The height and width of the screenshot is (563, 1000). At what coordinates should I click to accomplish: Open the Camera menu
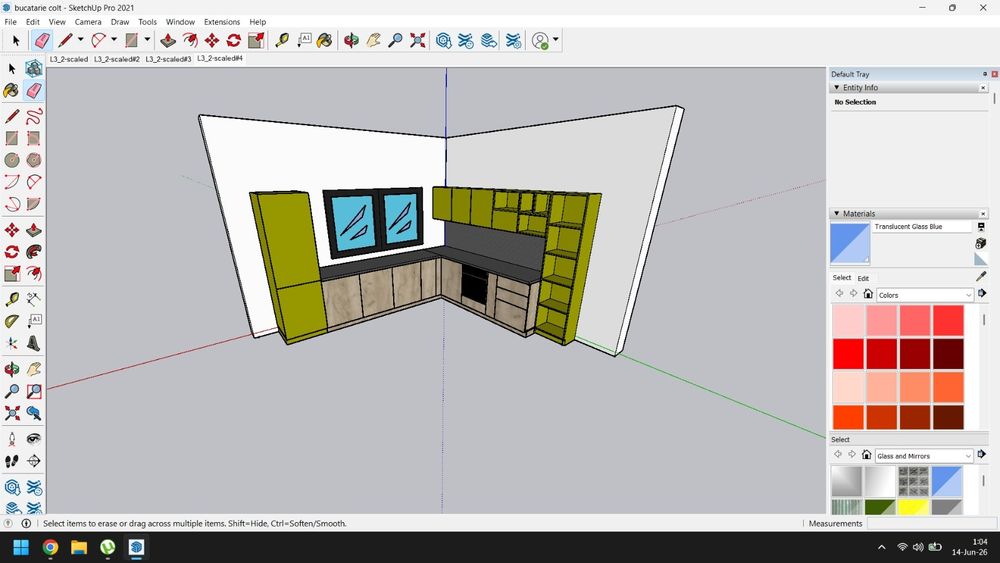pyautogui.click(x=88, y=22)
